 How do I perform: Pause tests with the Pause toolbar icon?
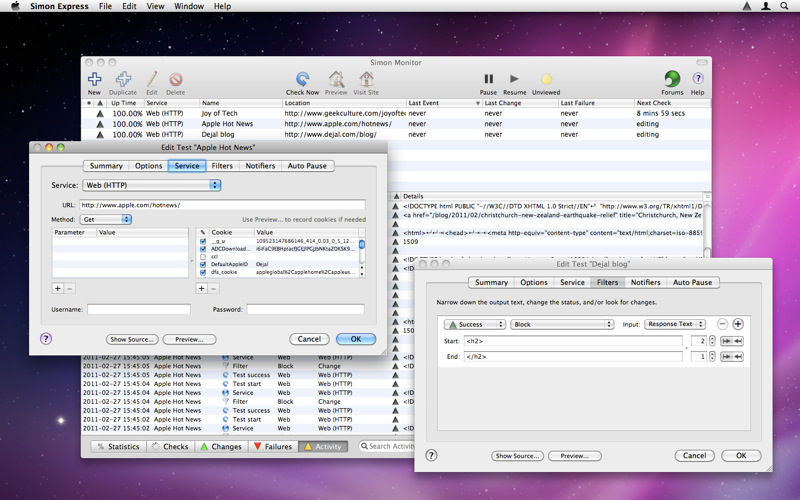click(488, 79)
